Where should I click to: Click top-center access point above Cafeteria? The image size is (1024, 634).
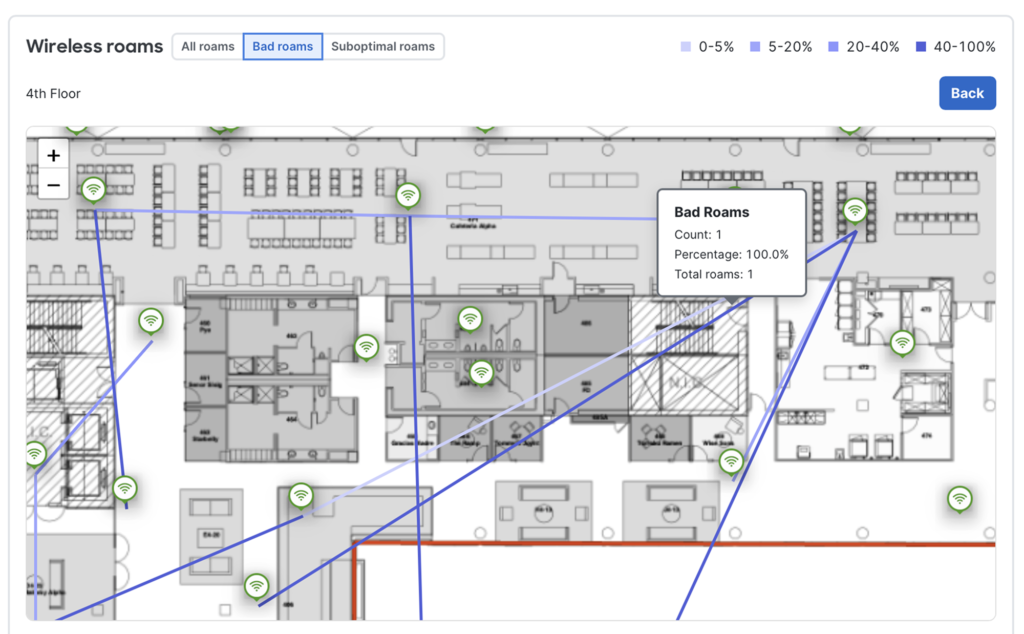[408, 194]
